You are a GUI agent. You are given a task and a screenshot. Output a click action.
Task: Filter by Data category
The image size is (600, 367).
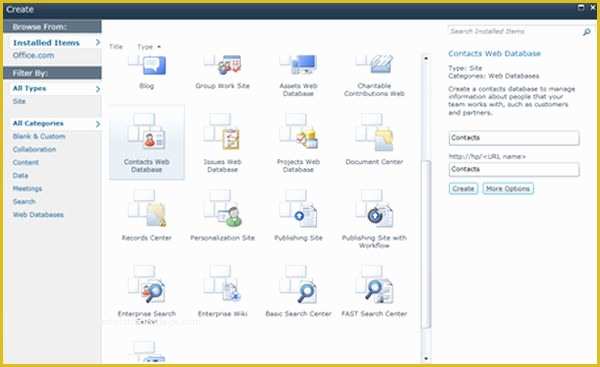pyautogui.click(x=20, y=175)
